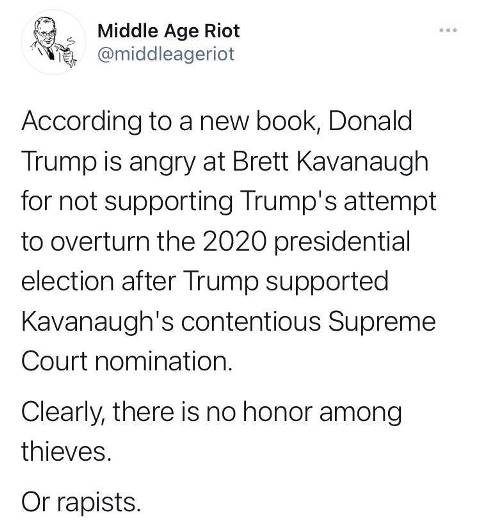Image resolution: width=480 pixels, height=531 pixels.
Task: Click the word 'Supreme' in the tweet
Action: pos(382,322)
